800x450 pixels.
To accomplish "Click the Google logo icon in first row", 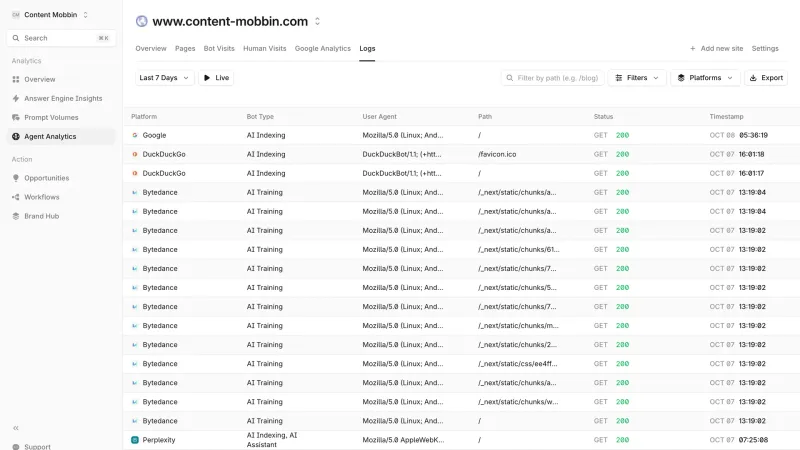I will point(135,135).
